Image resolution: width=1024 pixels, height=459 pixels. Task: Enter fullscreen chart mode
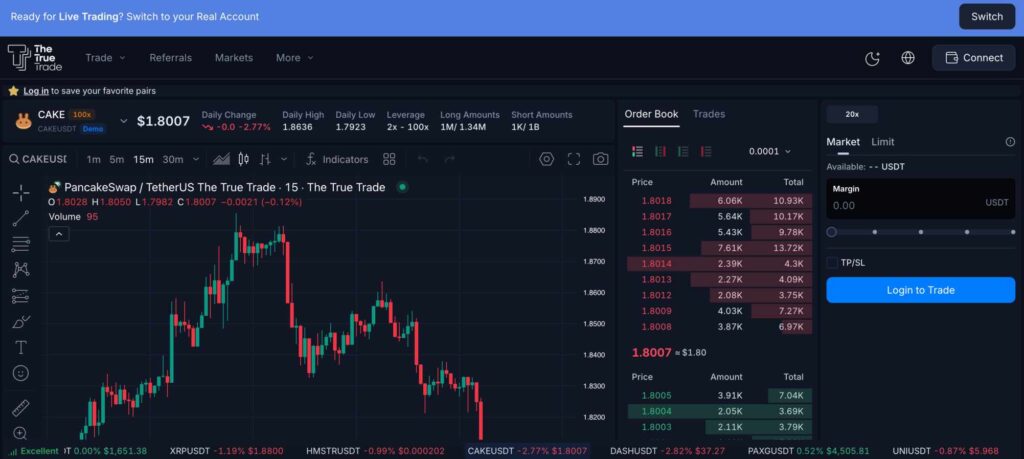[574, 159]
